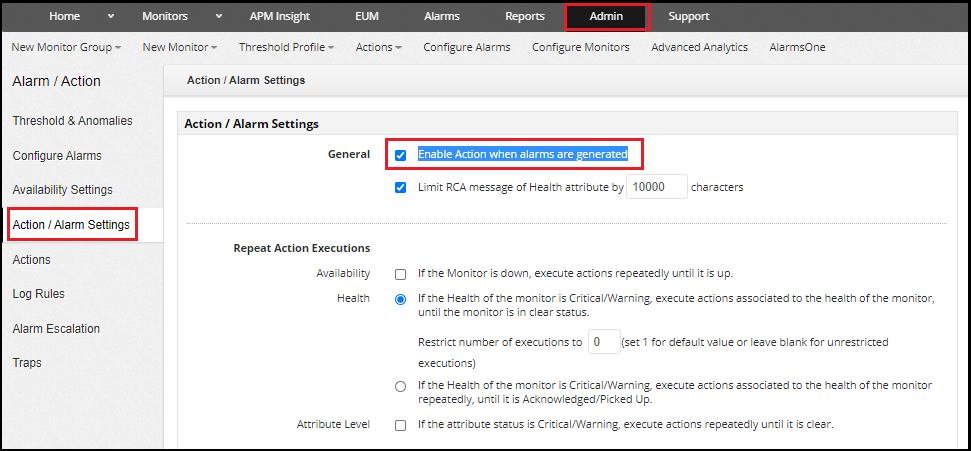Switch to the Admin tab
971x451 pixels.
606,16
